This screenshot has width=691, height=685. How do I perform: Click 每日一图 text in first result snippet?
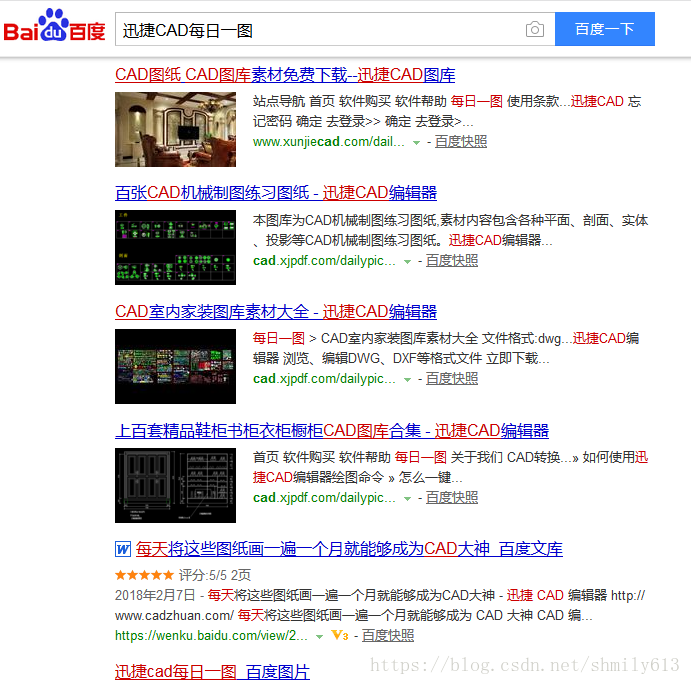[476, 101]
